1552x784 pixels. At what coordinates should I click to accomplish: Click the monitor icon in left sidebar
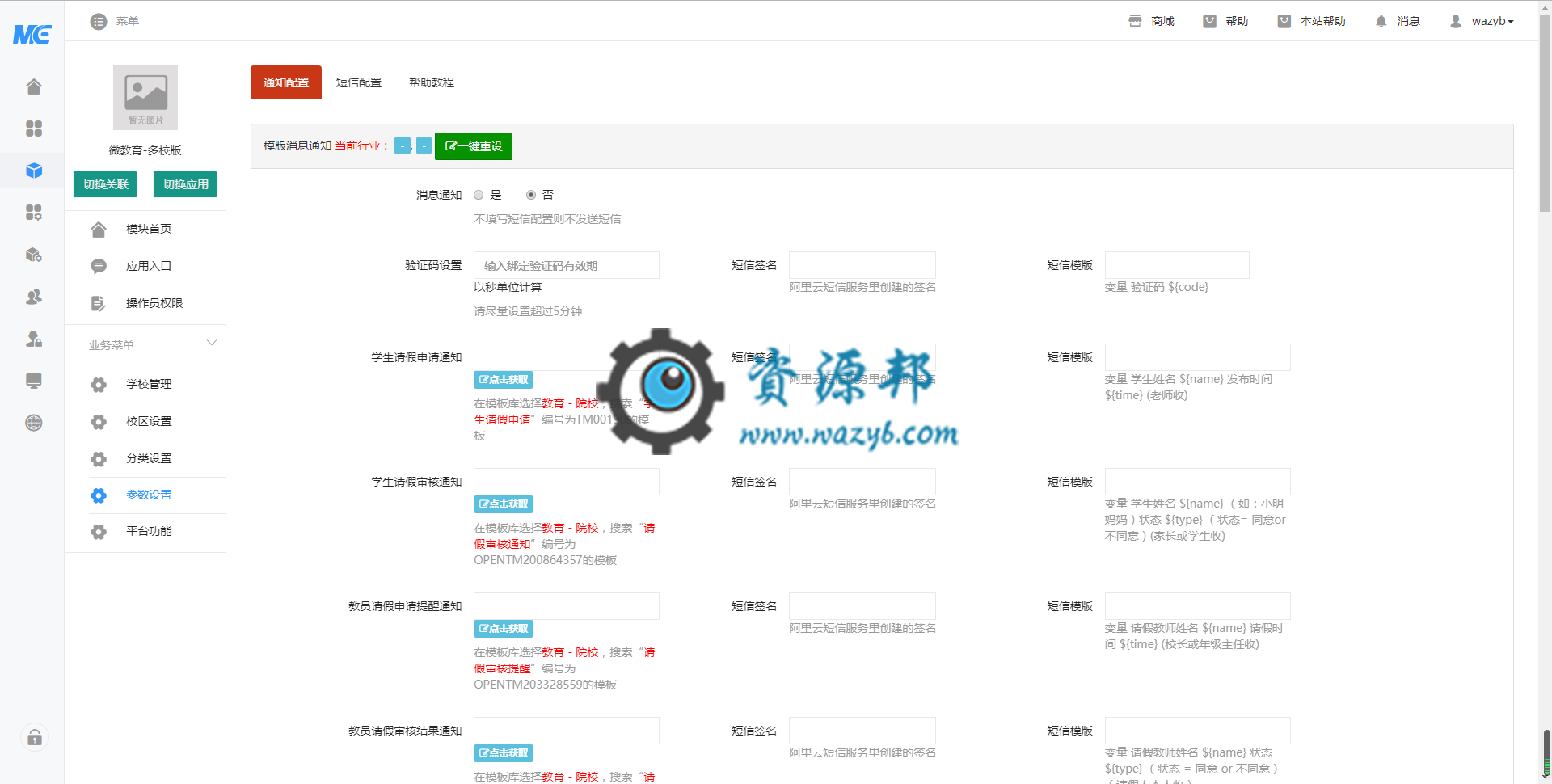point(33,381)
